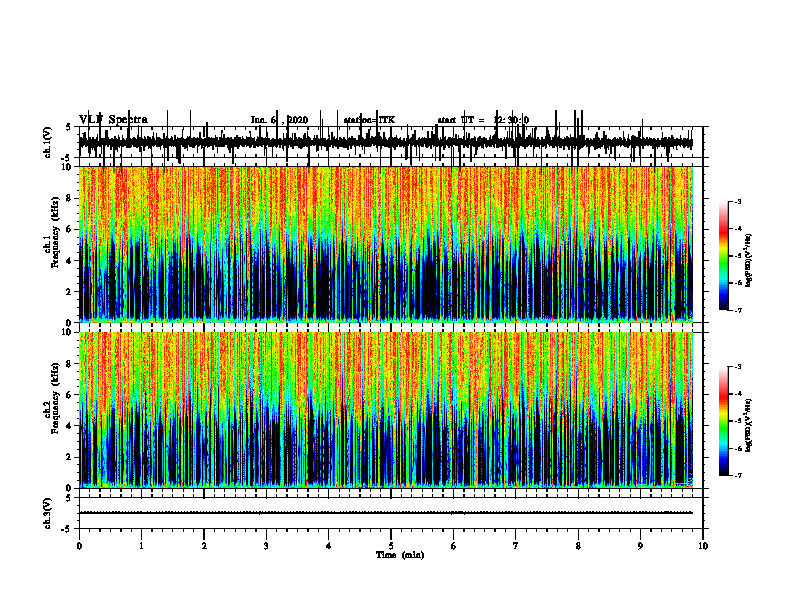Click time axis tick label "1"
Image resolution: width=792 pixels, height=612 pixels.
click(x=141, y=546)
